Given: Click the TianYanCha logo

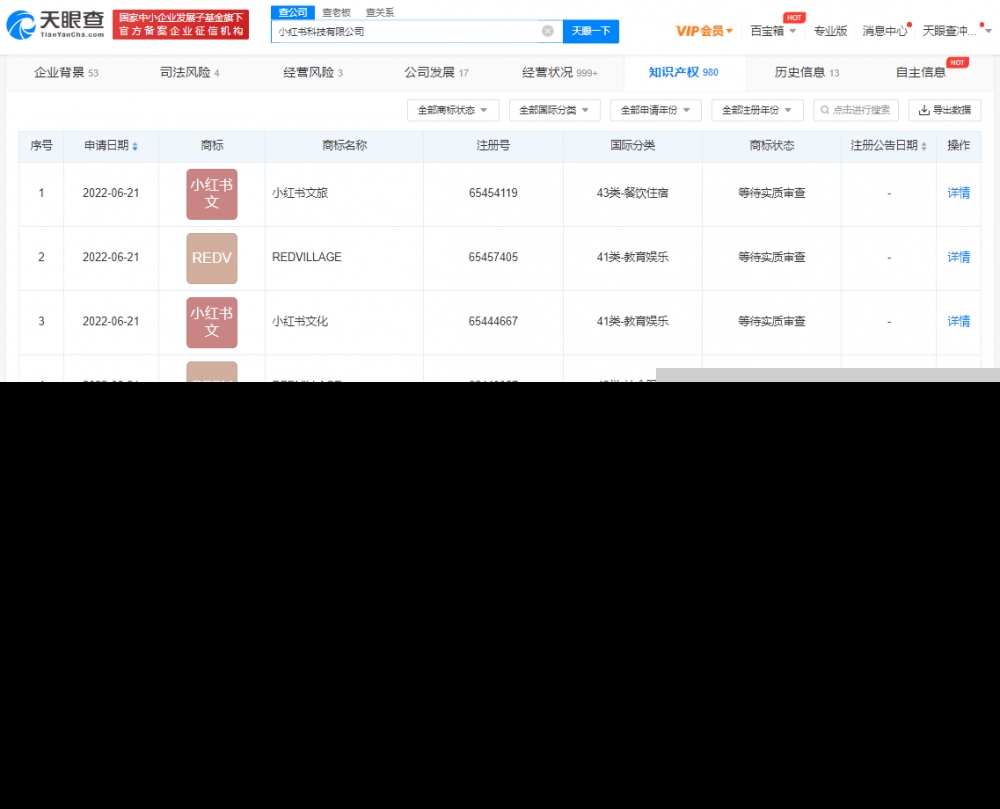Looking at the screenshot, I should pos(55,24).
